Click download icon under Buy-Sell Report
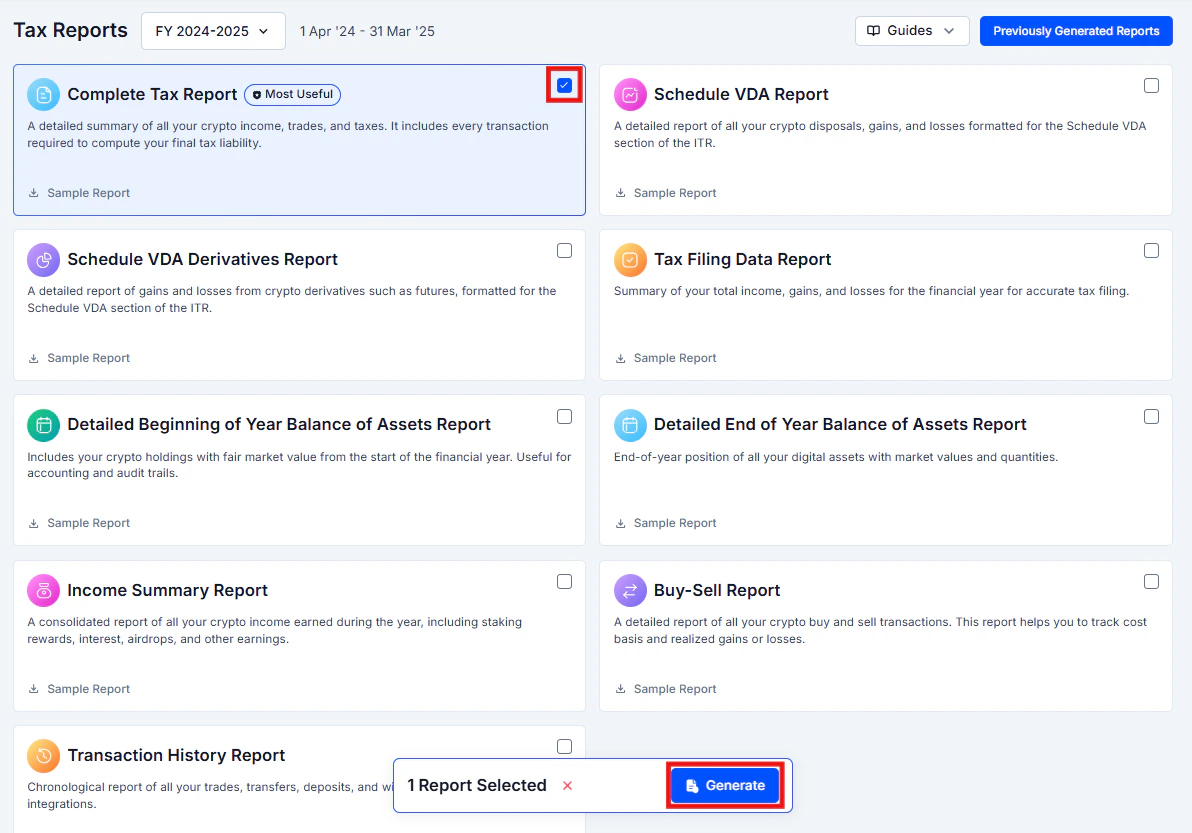The height and width of the screenshot is (833, 1192). tap(620, 689)
